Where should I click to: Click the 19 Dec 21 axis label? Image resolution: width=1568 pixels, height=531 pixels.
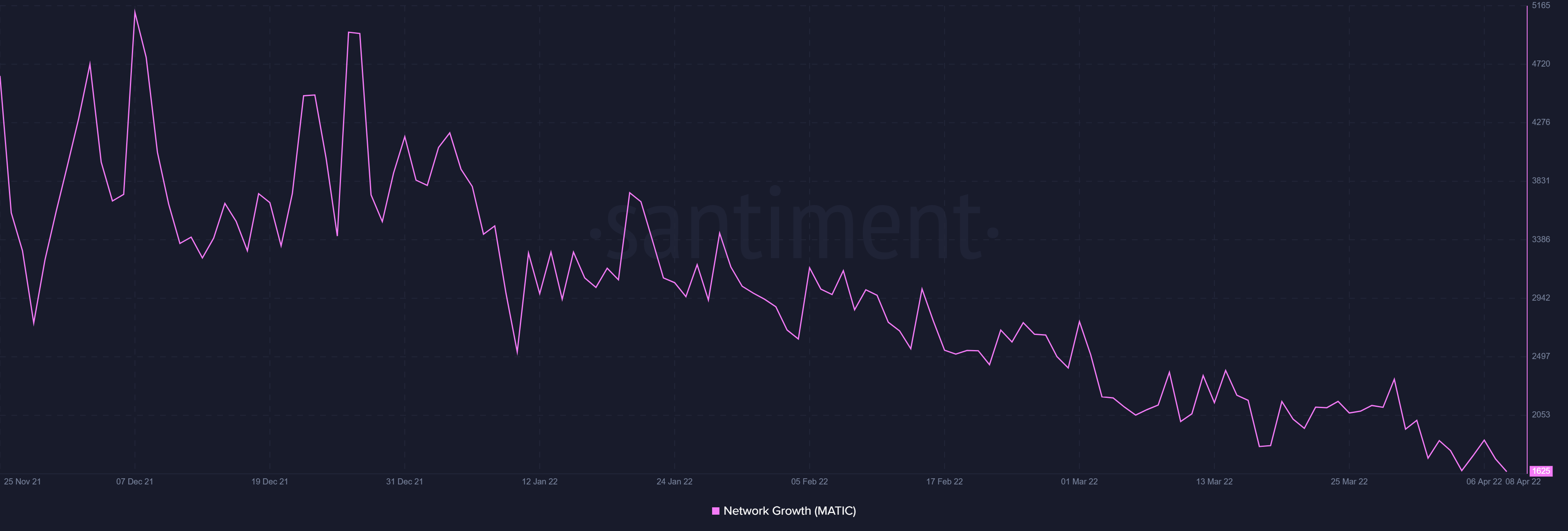269,482
